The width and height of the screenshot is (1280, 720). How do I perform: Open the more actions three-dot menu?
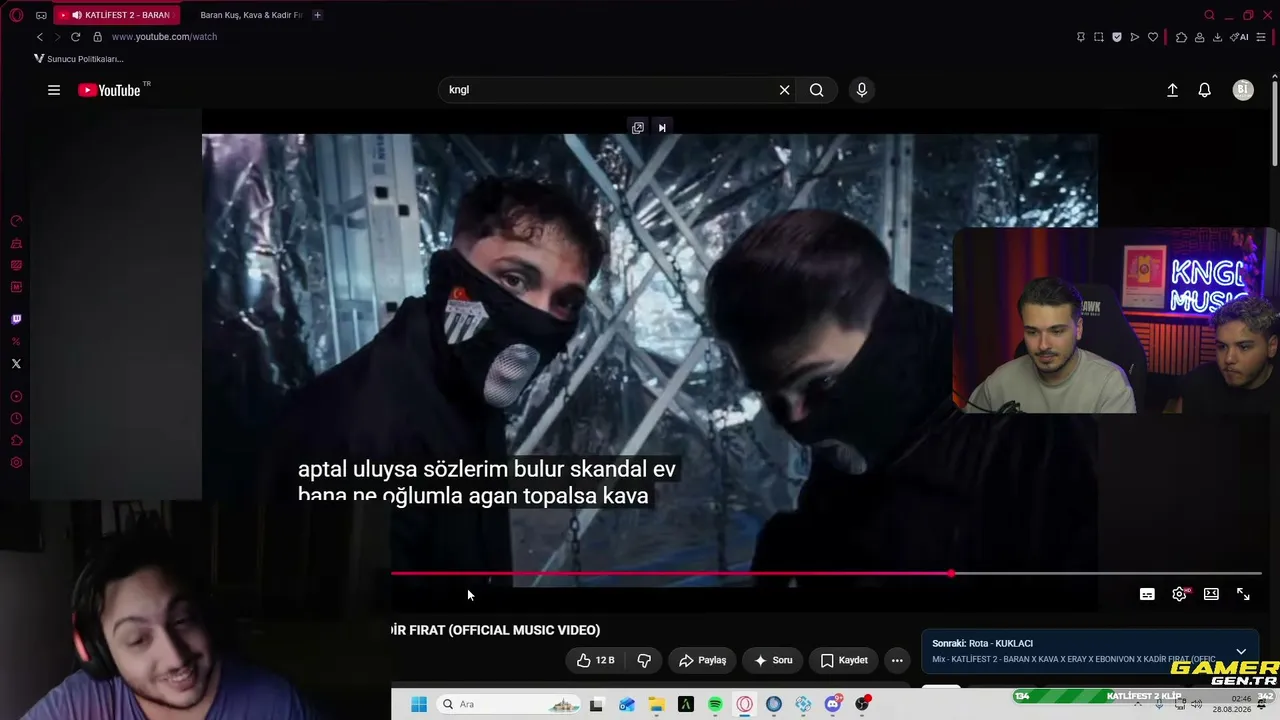897,660
